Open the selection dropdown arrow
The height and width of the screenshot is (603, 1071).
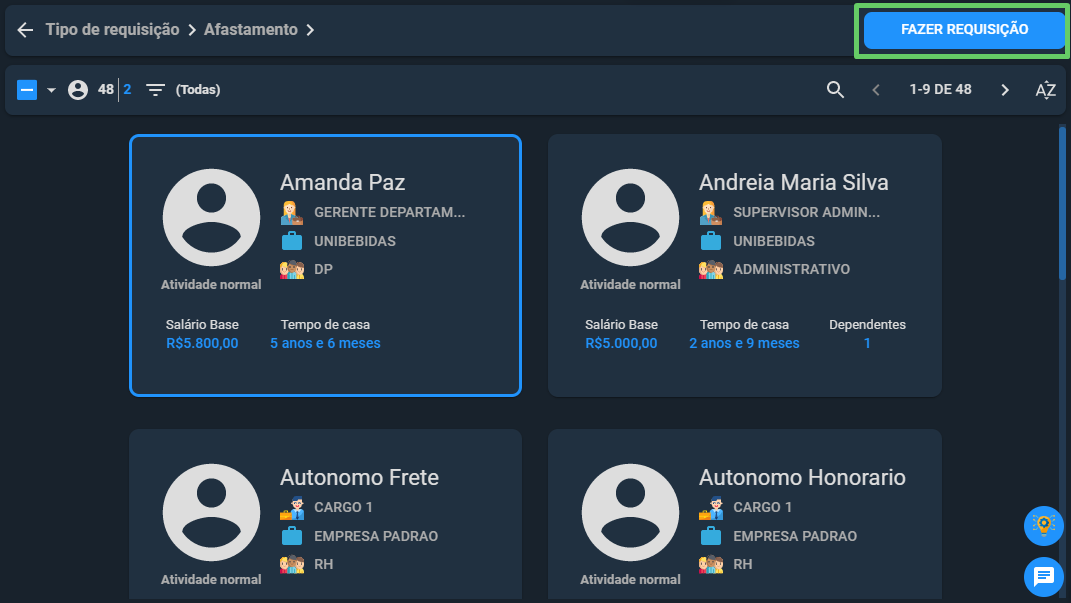[51, 89]
